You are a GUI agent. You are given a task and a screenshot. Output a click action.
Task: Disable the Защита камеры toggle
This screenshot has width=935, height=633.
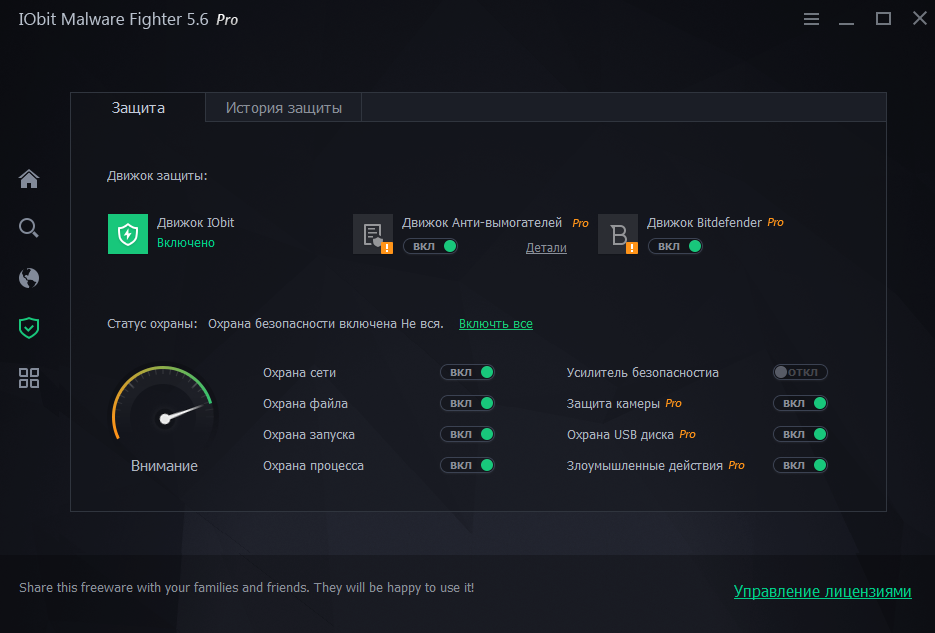click(x=800, y=403)
